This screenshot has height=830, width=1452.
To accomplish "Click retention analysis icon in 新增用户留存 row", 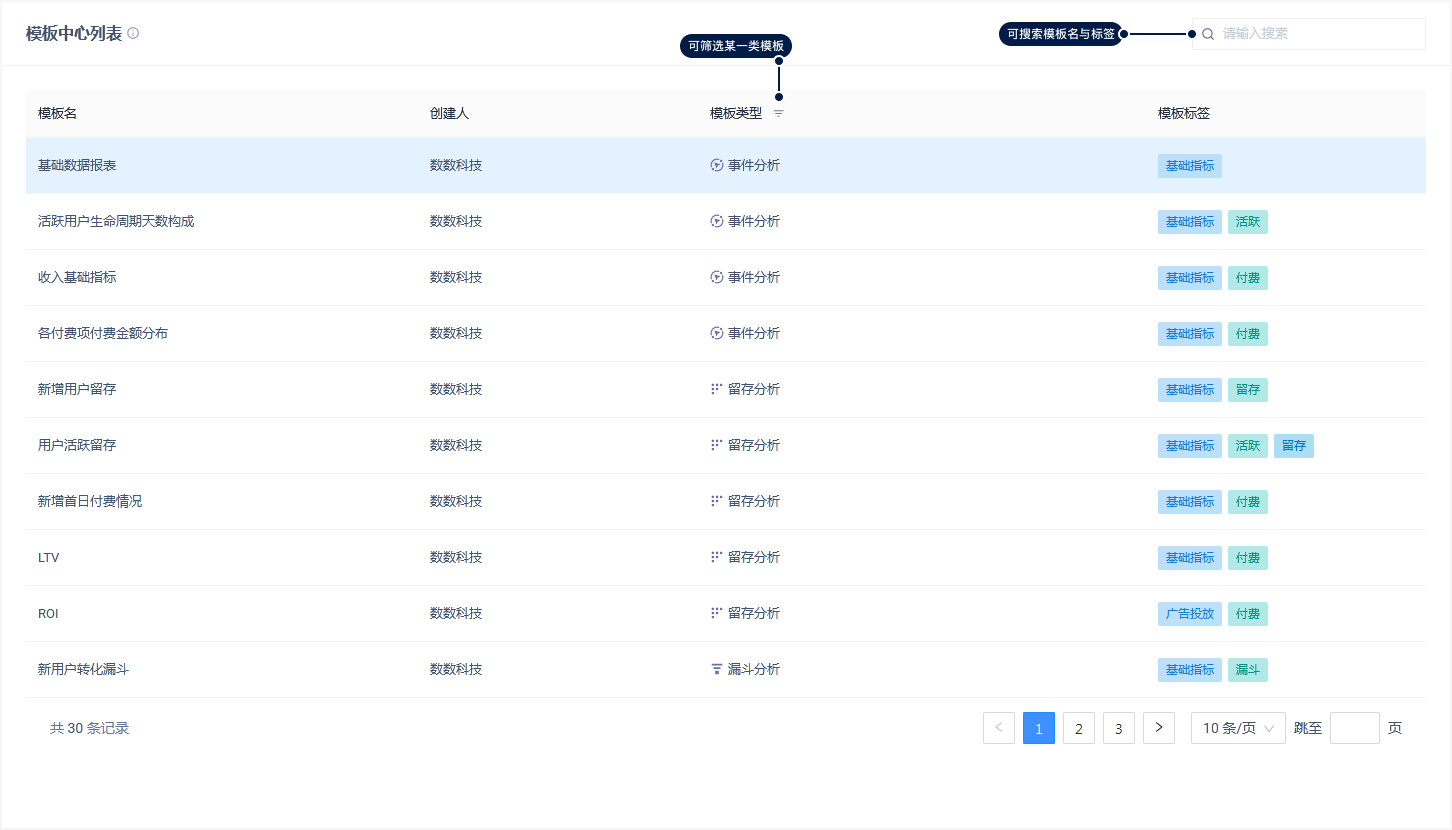I will [716, 389].
